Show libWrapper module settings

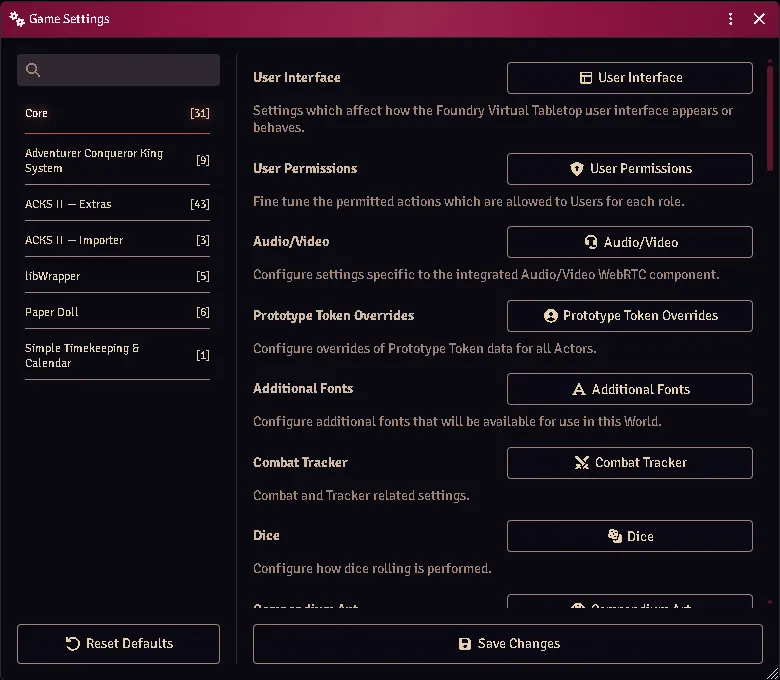(x=117, y=276)
